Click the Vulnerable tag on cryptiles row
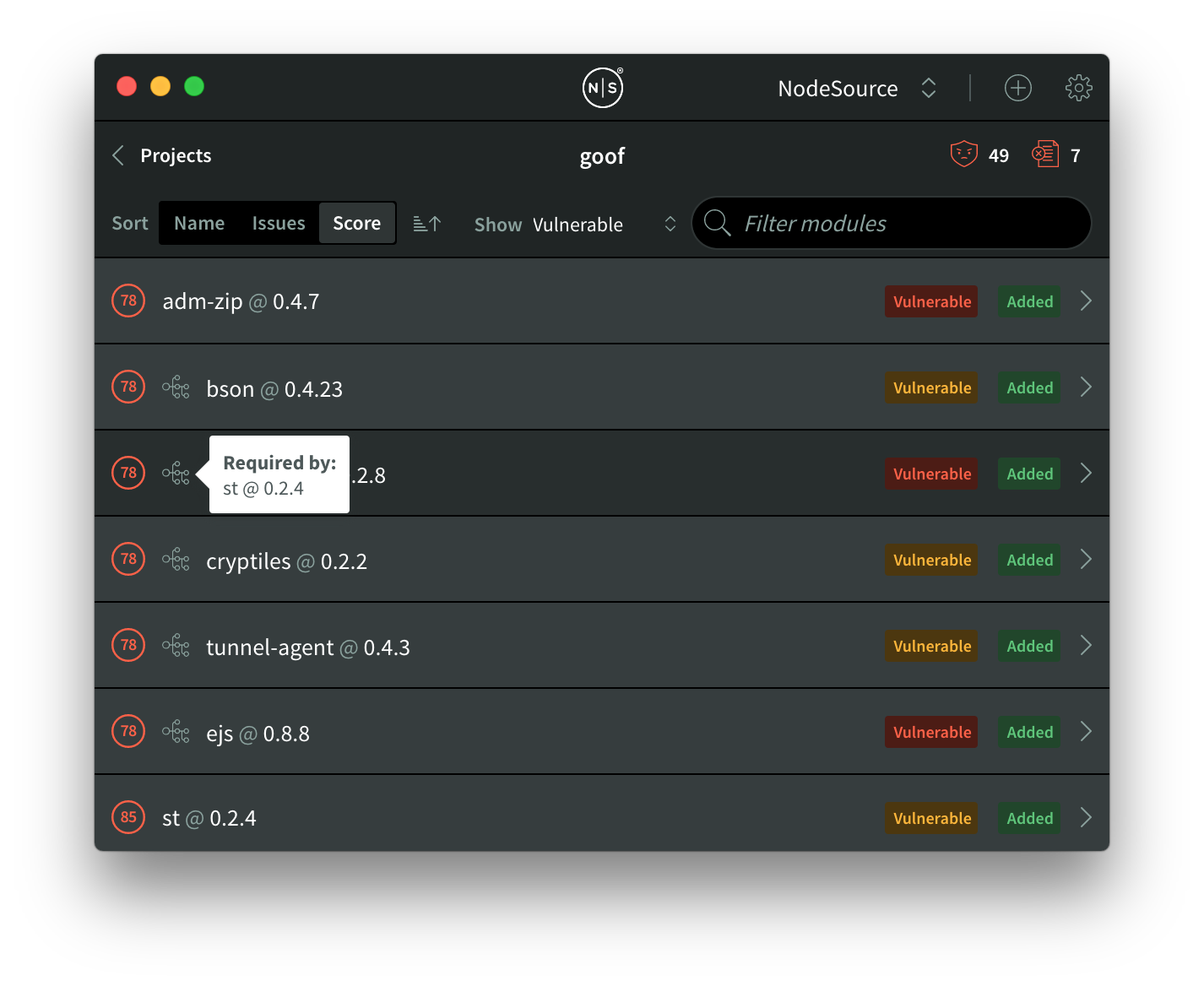The image size is (1204, 986). click(x=931, y=560)
